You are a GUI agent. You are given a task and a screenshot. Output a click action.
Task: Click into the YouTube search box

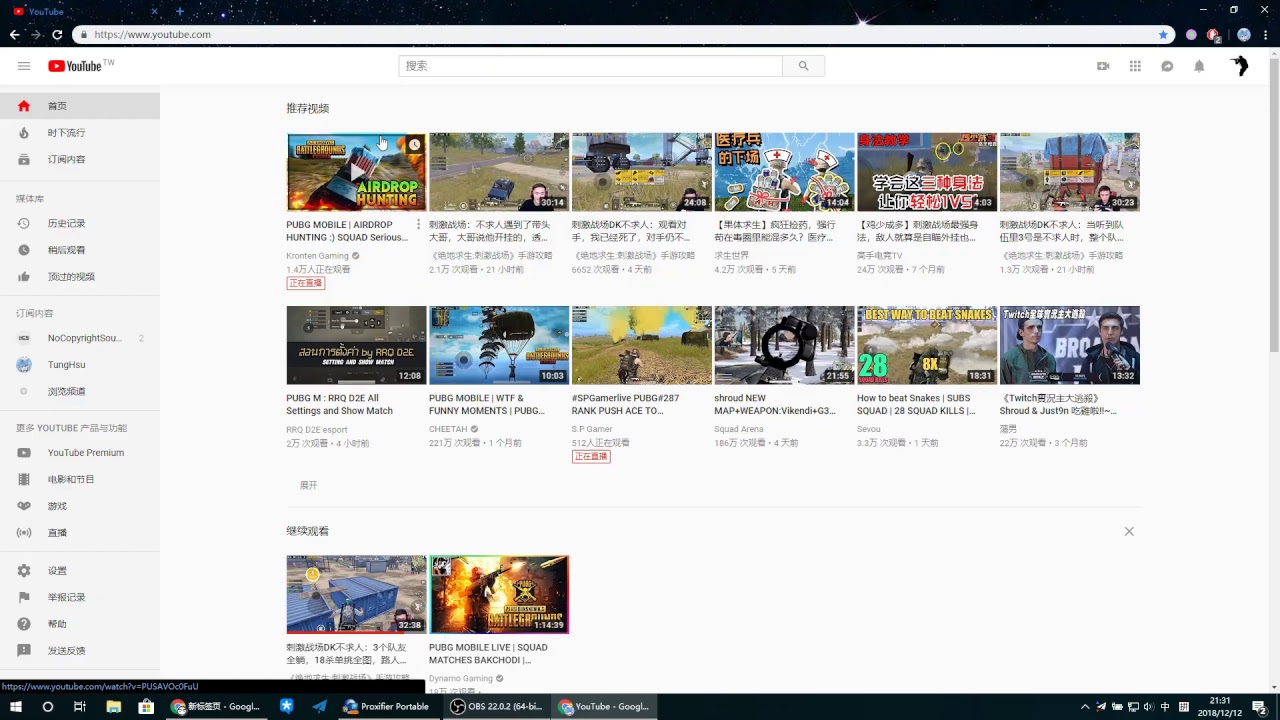click(590, 66)
